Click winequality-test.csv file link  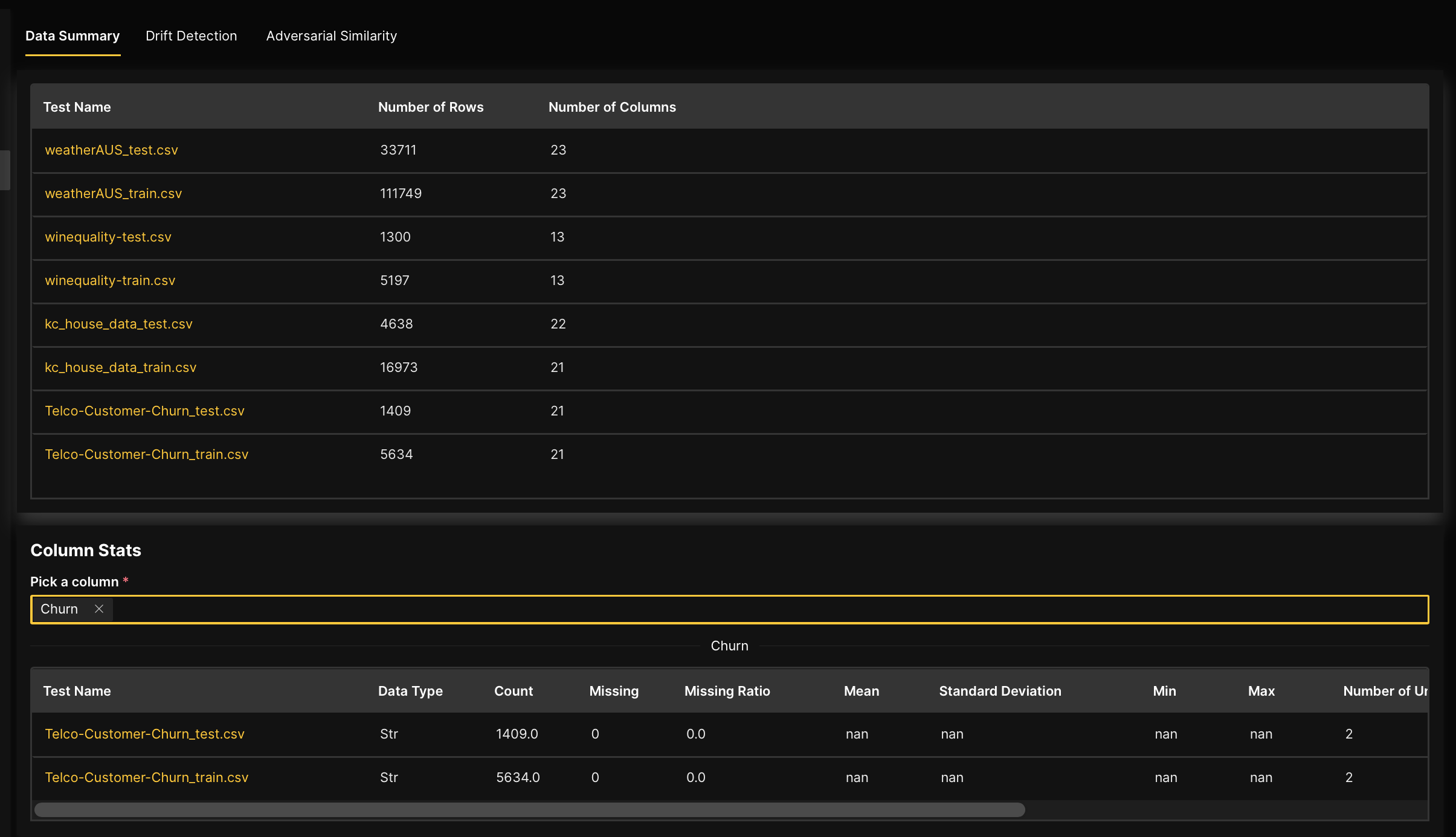[108, 237]
